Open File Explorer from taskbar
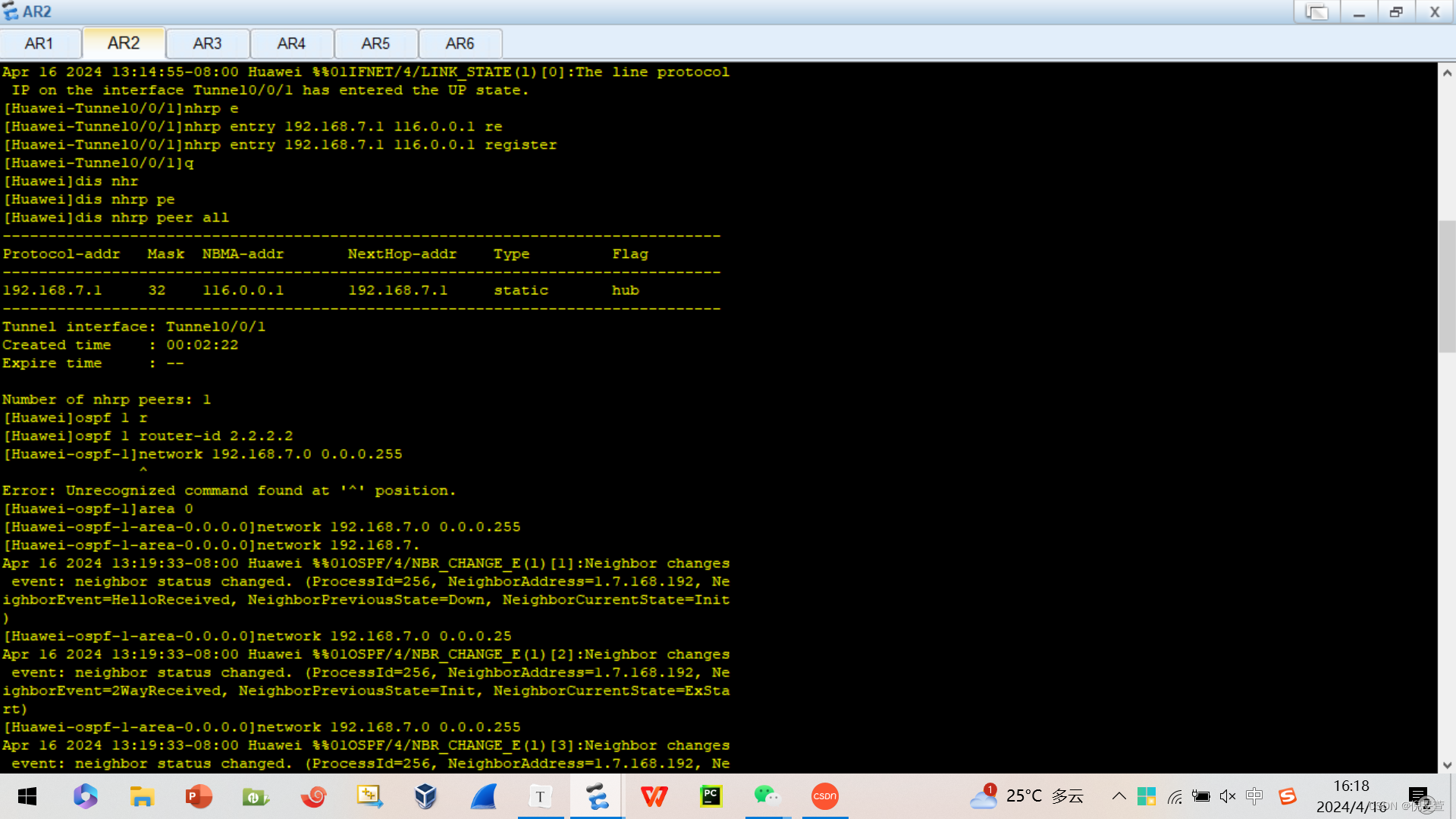 click(x=142, y=796)
